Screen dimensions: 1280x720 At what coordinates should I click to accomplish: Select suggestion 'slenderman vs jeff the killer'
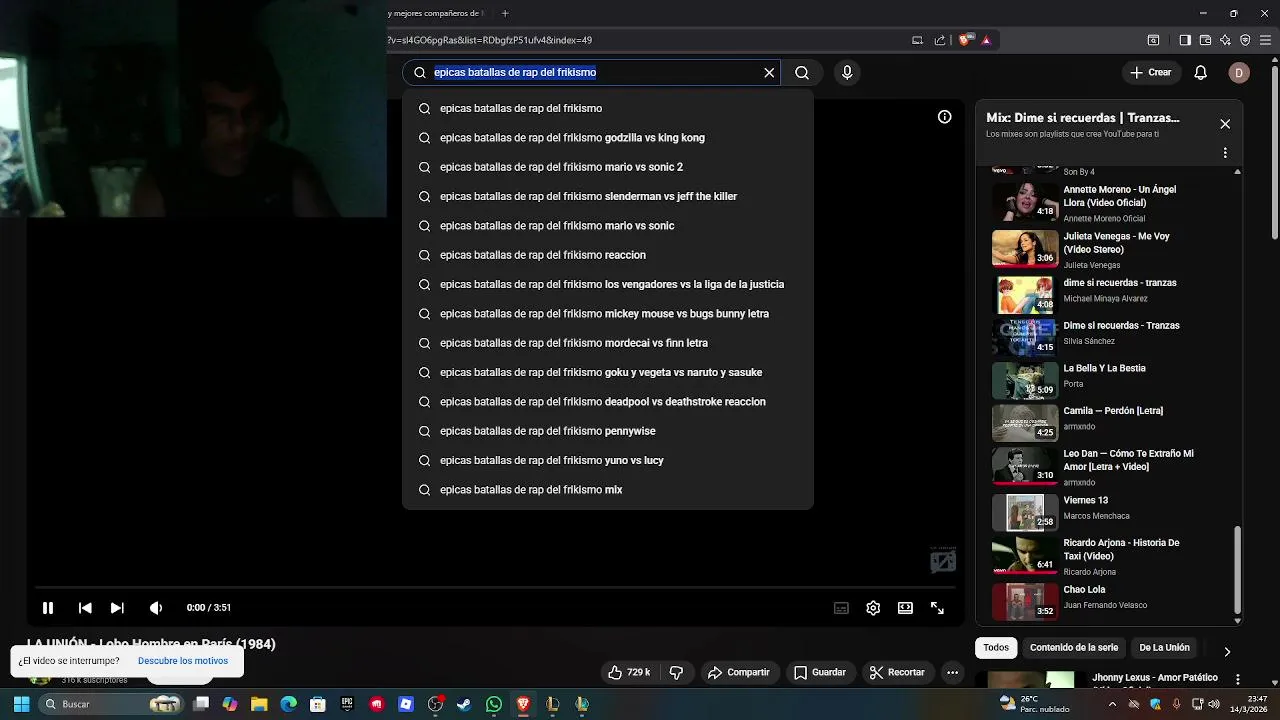pos(608,196)
